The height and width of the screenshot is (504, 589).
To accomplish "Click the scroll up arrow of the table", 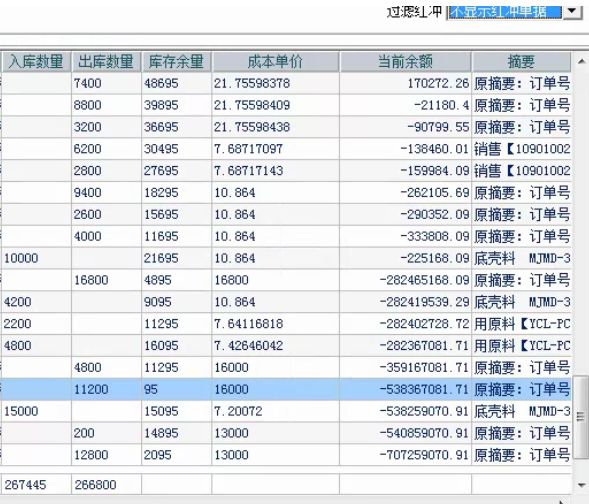I will (581, 61).
